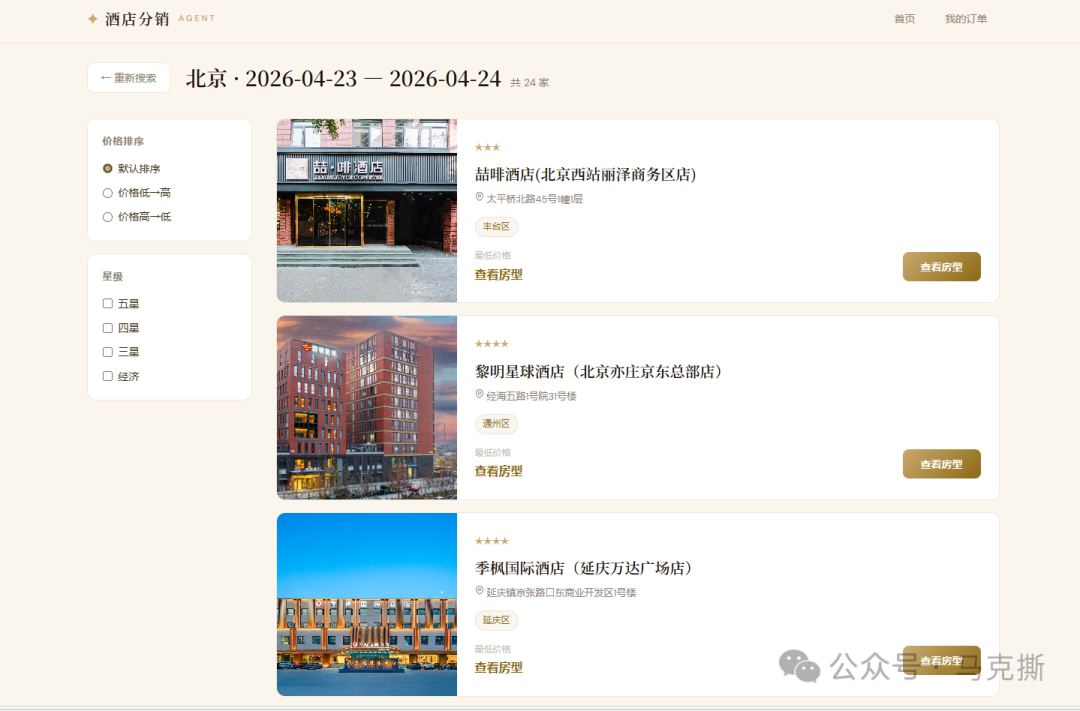Click the diamond logo icon beside 酒店分销
Image resolution: width=1080 pixels, height=711 pixels.
click(x=91, y=18)
